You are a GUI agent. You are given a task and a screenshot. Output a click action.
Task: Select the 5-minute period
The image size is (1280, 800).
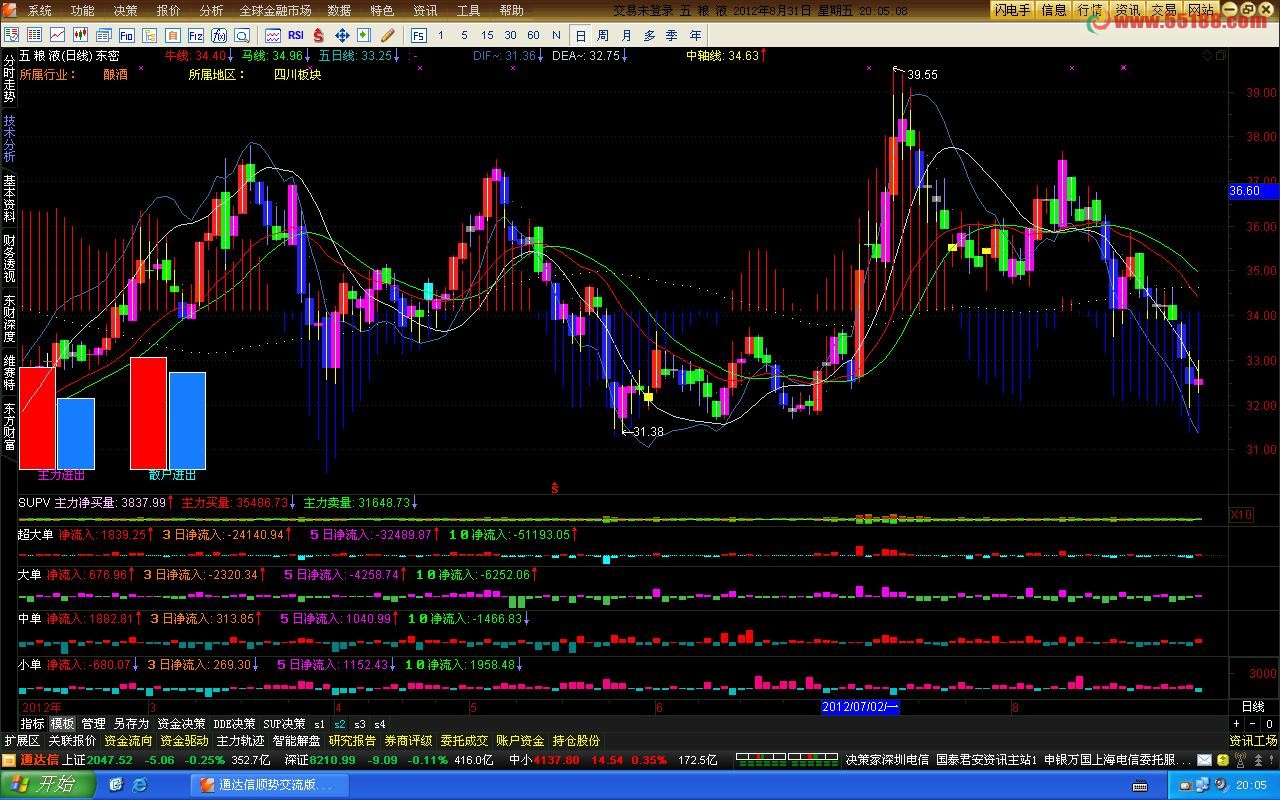click(464, 35)
